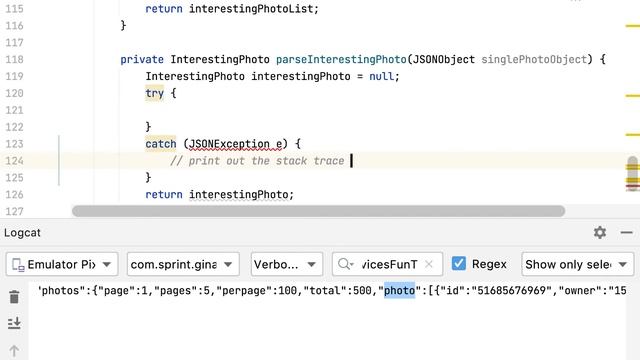Click the search magnifier icon in filter field

click(345, 264)
